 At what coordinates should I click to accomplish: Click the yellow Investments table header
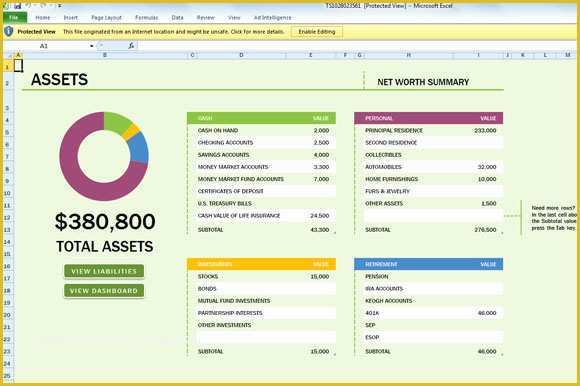tap(262, 264)
